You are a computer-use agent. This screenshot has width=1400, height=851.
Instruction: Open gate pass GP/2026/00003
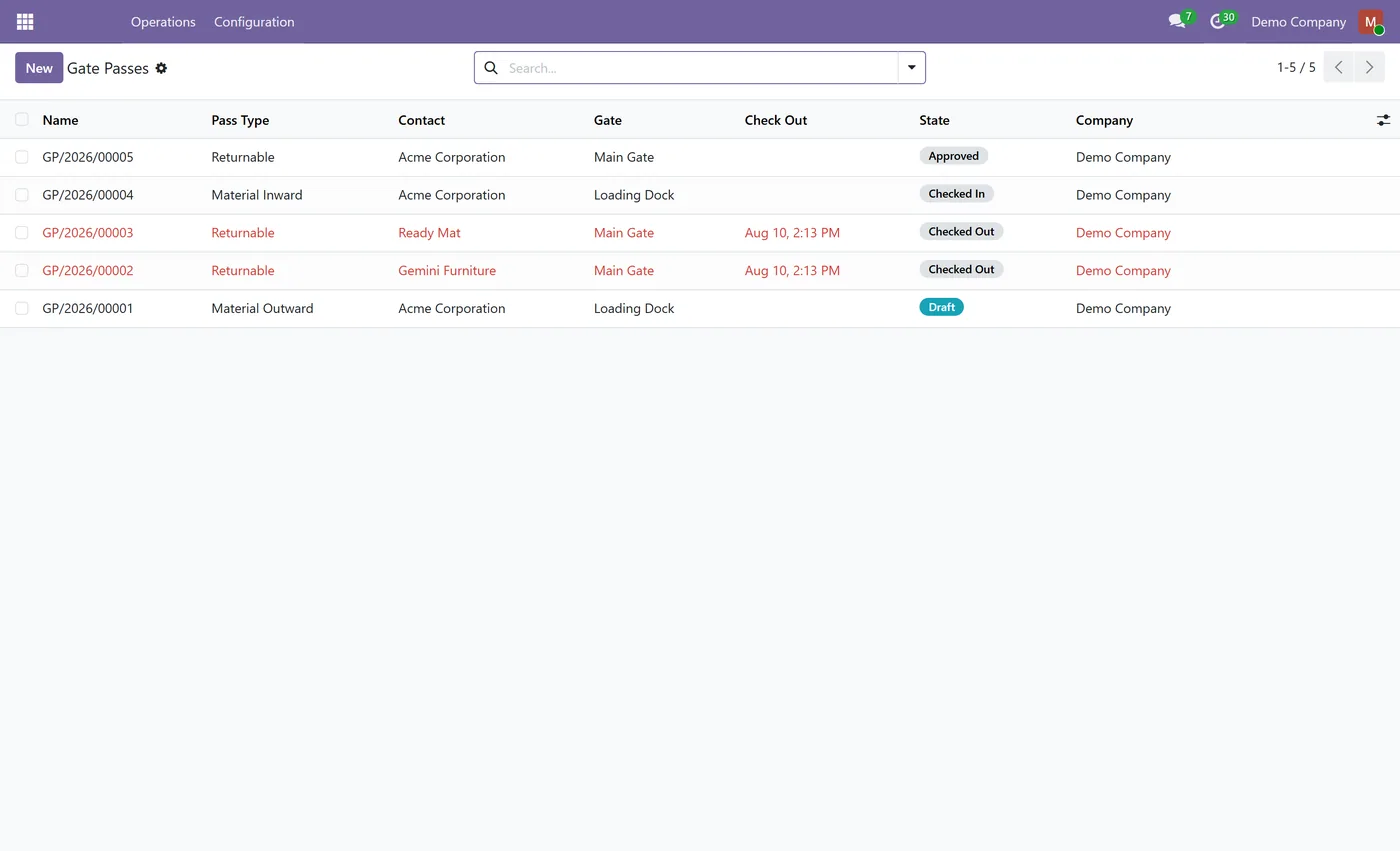[88, 233]
